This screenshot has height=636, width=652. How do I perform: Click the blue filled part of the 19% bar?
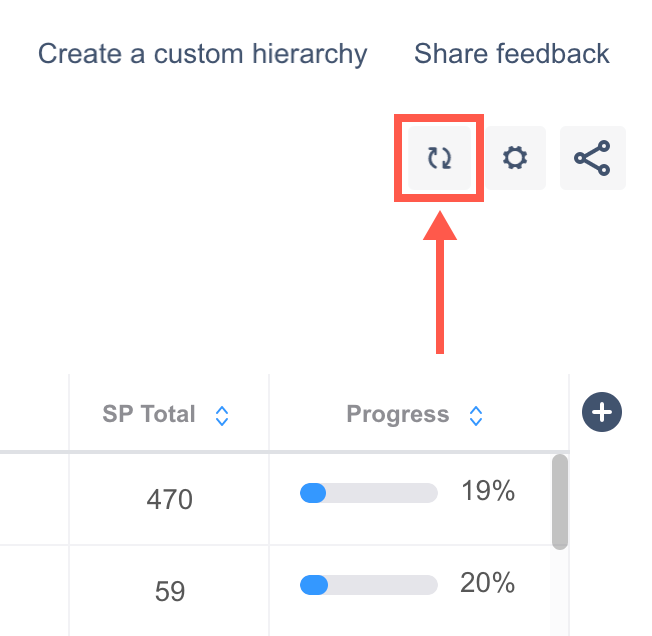pyautogui.click(x=313, y=492)
